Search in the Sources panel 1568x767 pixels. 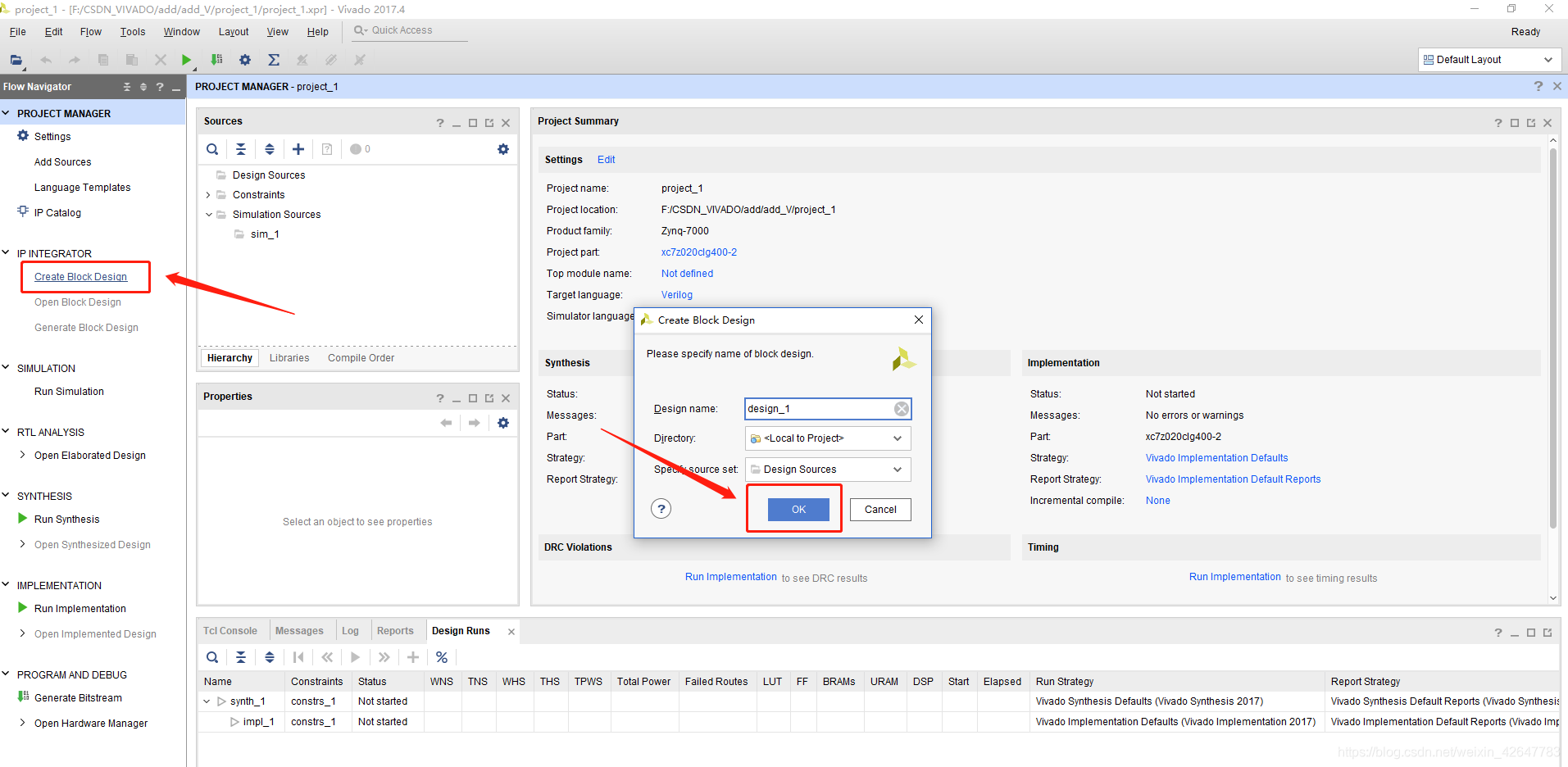coord(212,149)
